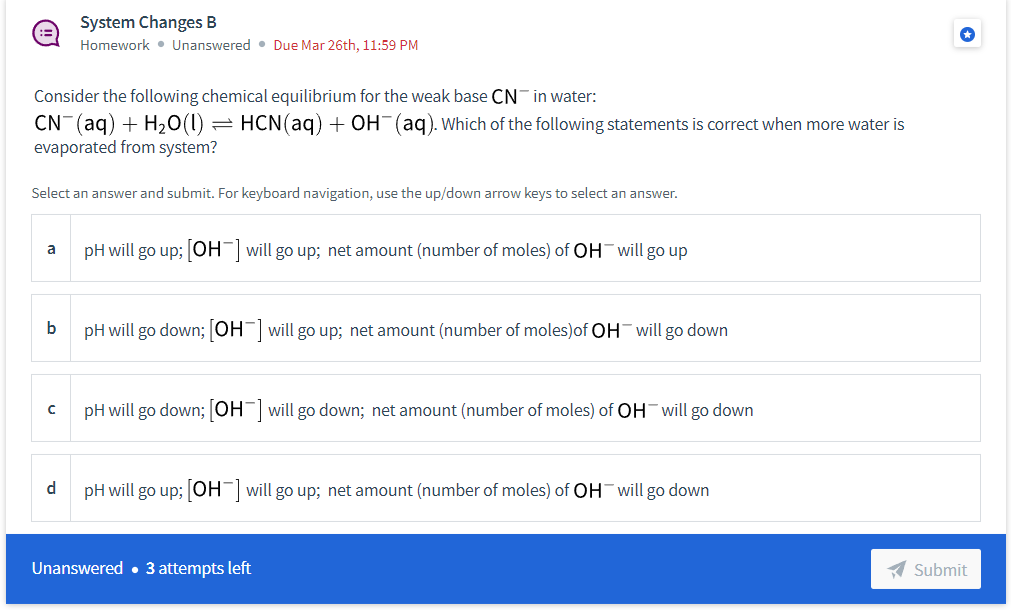Click the Unanswered status label
Screen dimensions: 1011x610
point(211,45)
